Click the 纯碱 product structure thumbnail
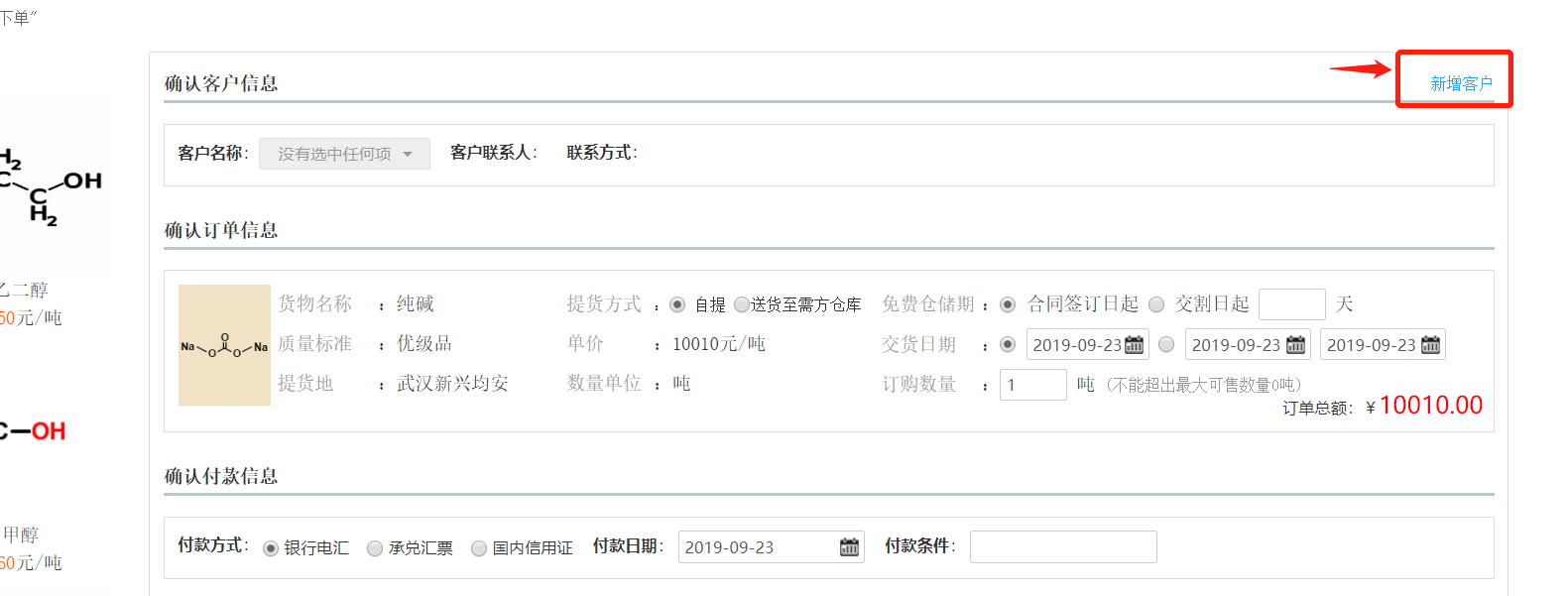 [224, 345]
